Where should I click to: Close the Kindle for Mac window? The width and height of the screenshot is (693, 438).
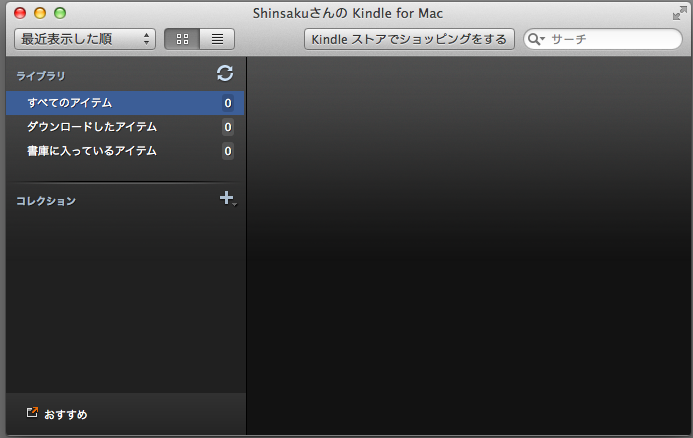[x=20, y=13]
